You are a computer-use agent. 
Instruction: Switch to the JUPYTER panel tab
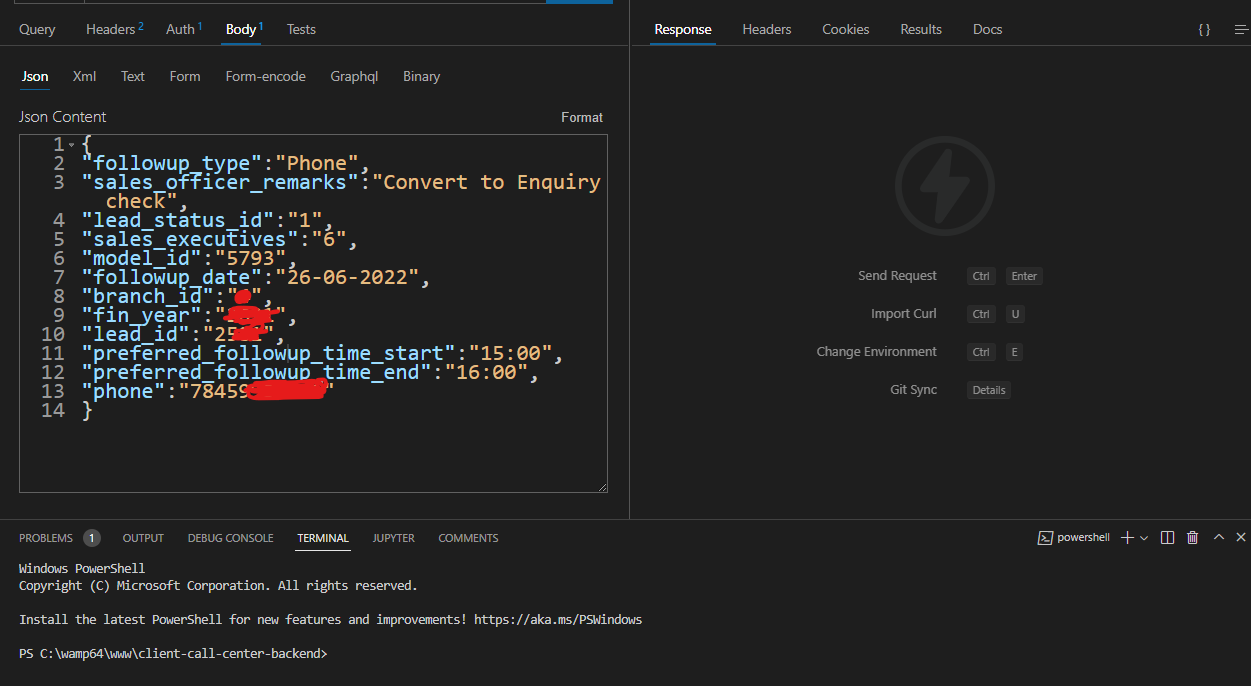pos(393,538)
